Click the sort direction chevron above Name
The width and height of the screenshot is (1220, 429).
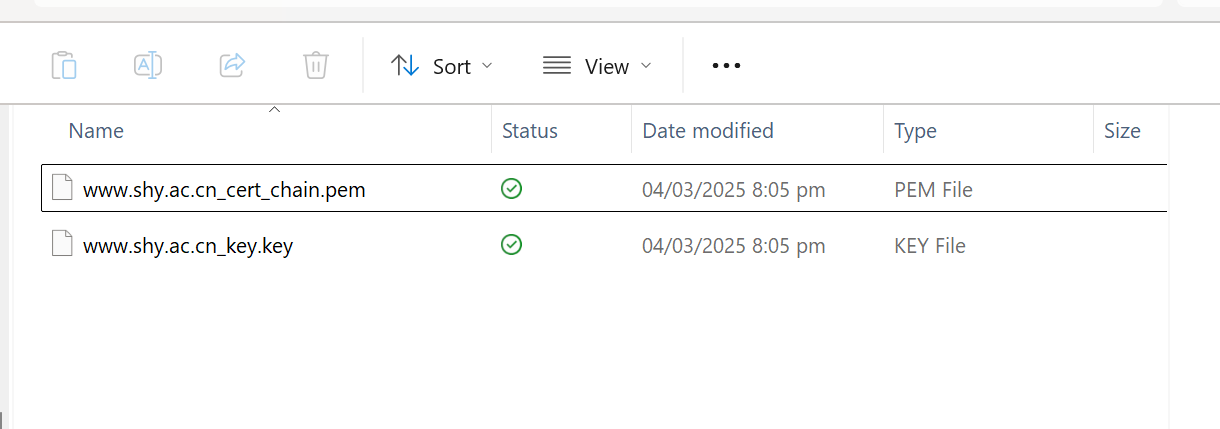274,108
